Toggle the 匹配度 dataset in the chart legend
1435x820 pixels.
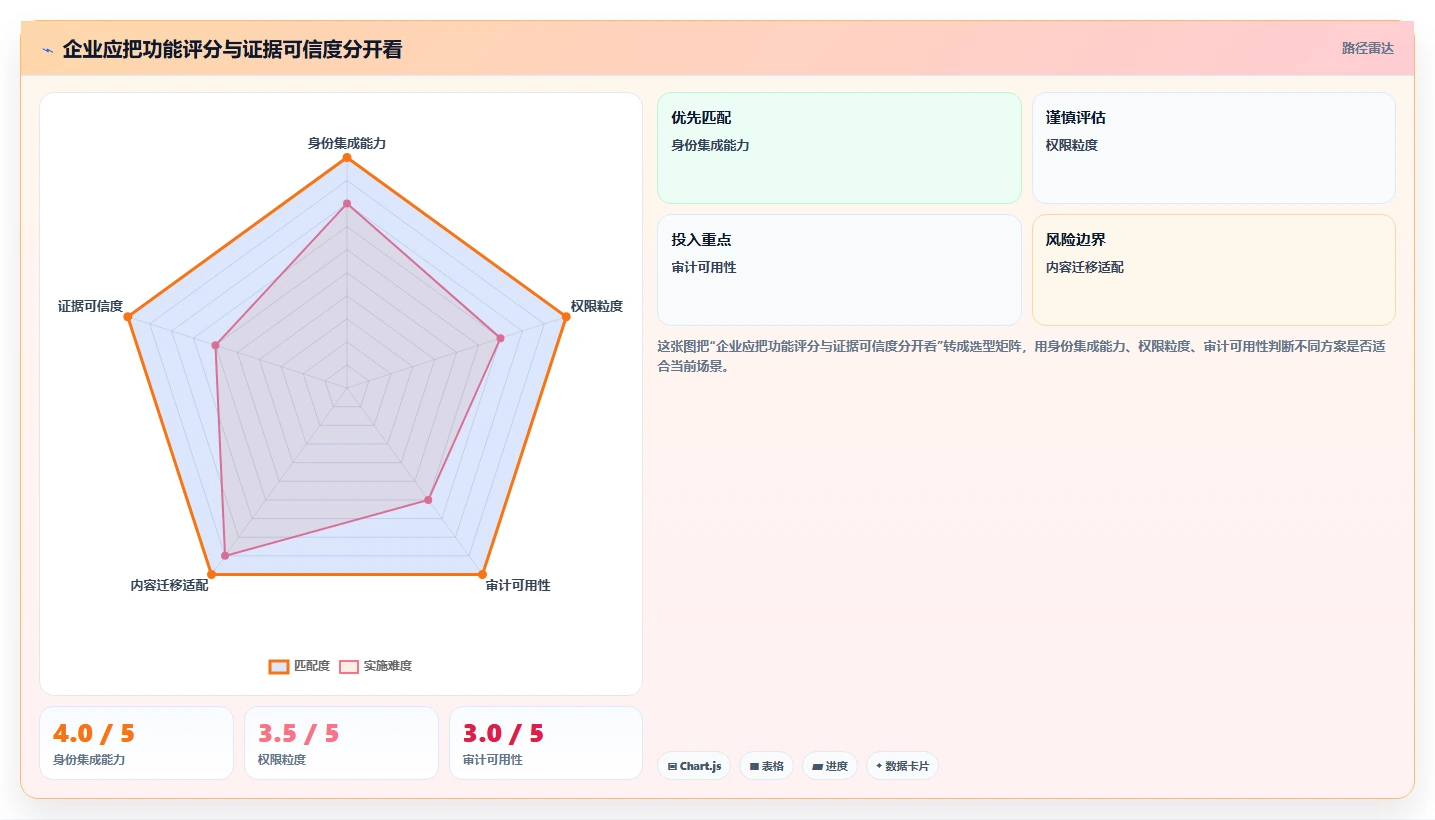tap(299, 666)
